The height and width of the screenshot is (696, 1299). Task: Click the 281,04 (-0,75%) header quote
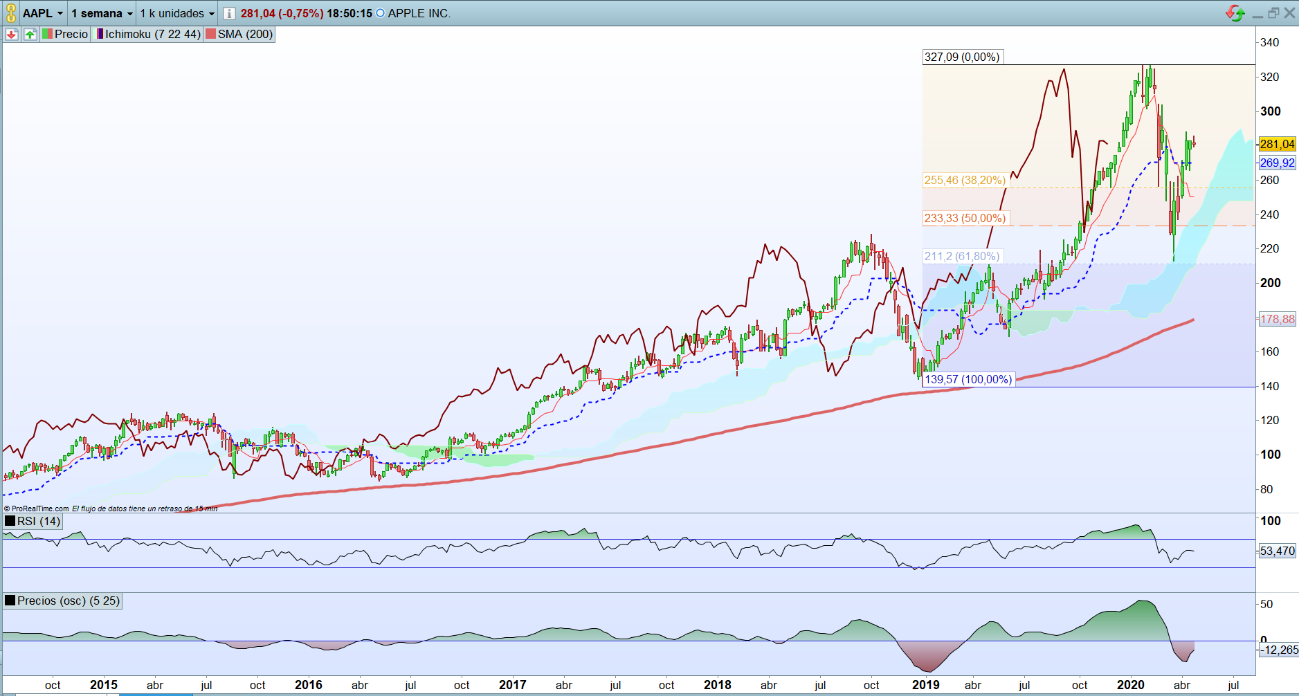(280, 14)
